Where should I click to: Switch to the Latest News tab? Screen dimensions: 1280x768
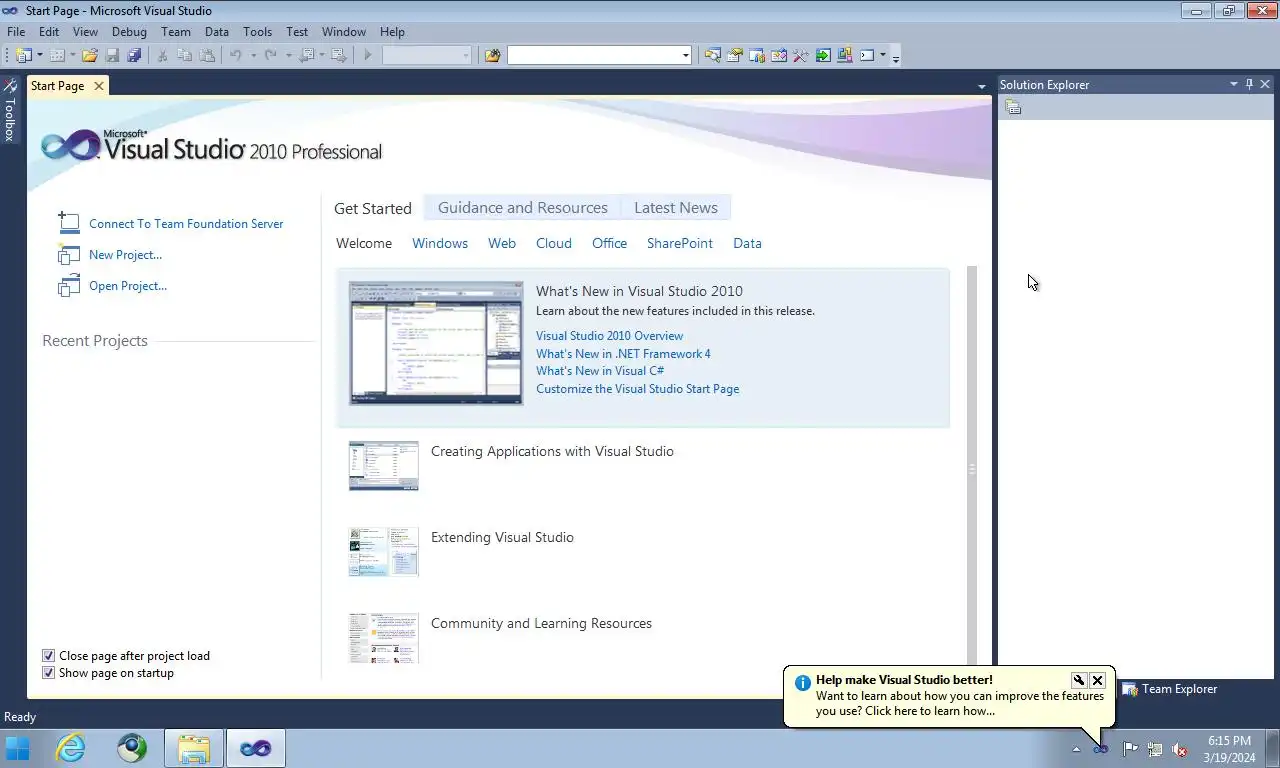coord(676,208)
